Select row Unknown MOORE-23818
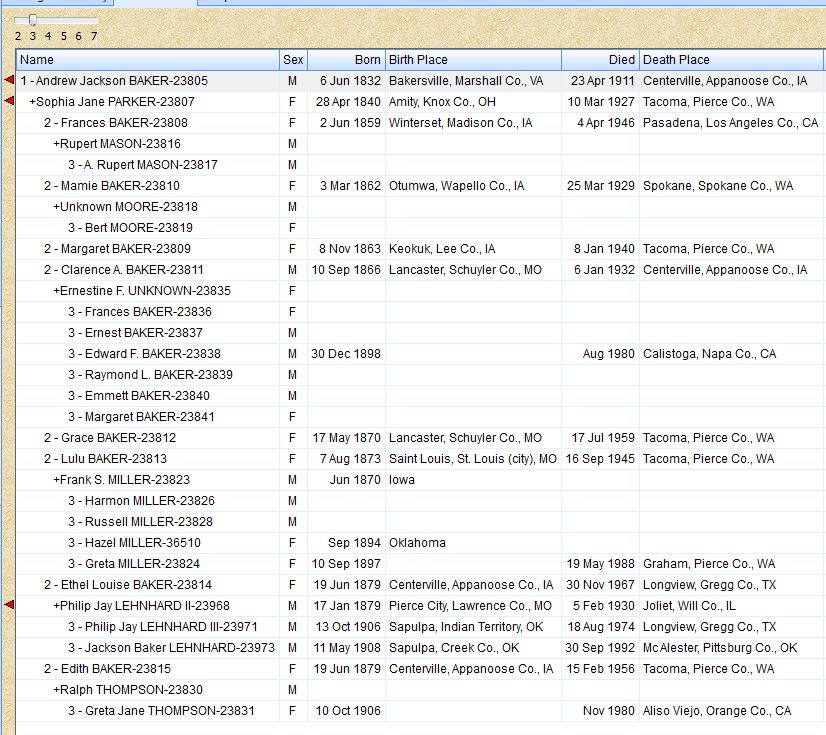The height and width of the screenshot is (735, 826). 420,207
